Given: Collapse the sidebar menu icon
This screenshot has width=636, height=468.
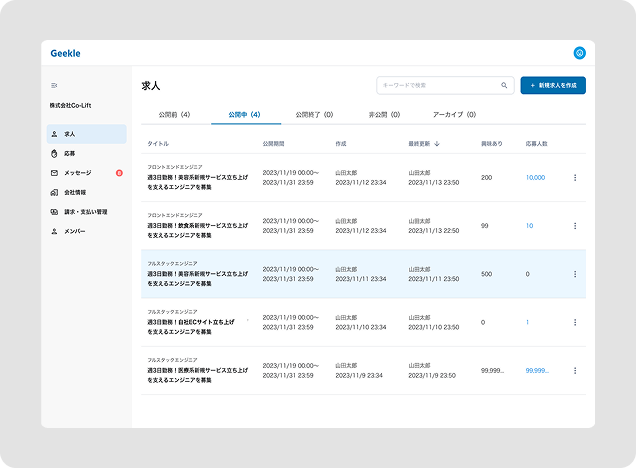Looking at the screenshot, I should tap(54, 85).
